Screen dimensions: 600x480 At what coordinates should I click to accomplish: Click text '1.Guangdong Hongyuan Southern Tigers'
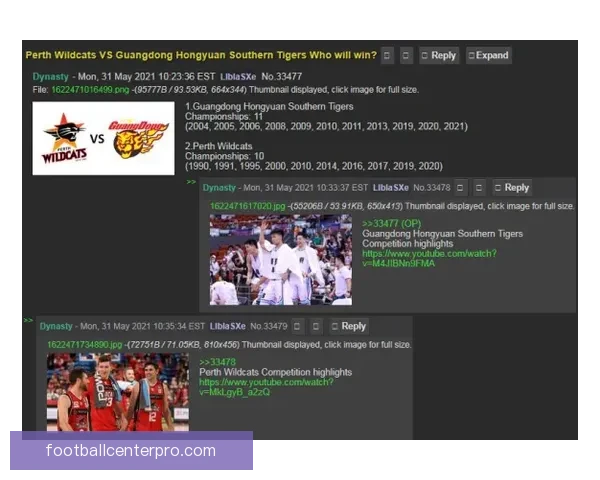click(269, 106)
